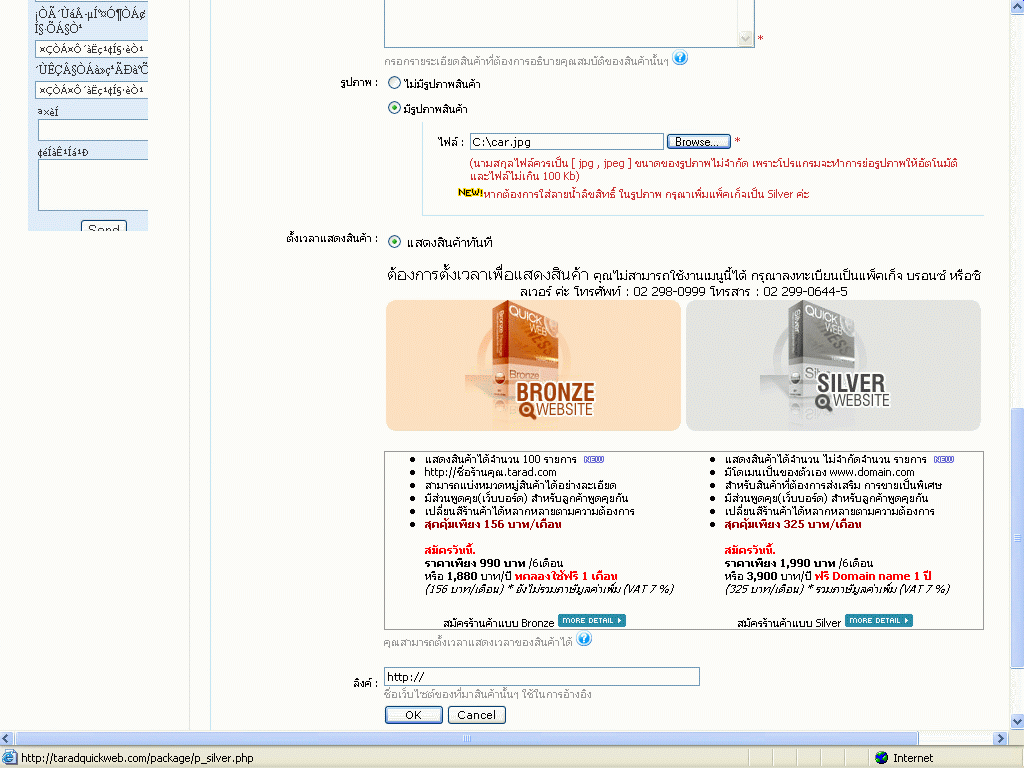The height and width of the screenshot is (768, 1024).
Task: Click the Silver Website package image
Action: coord(832,365)
